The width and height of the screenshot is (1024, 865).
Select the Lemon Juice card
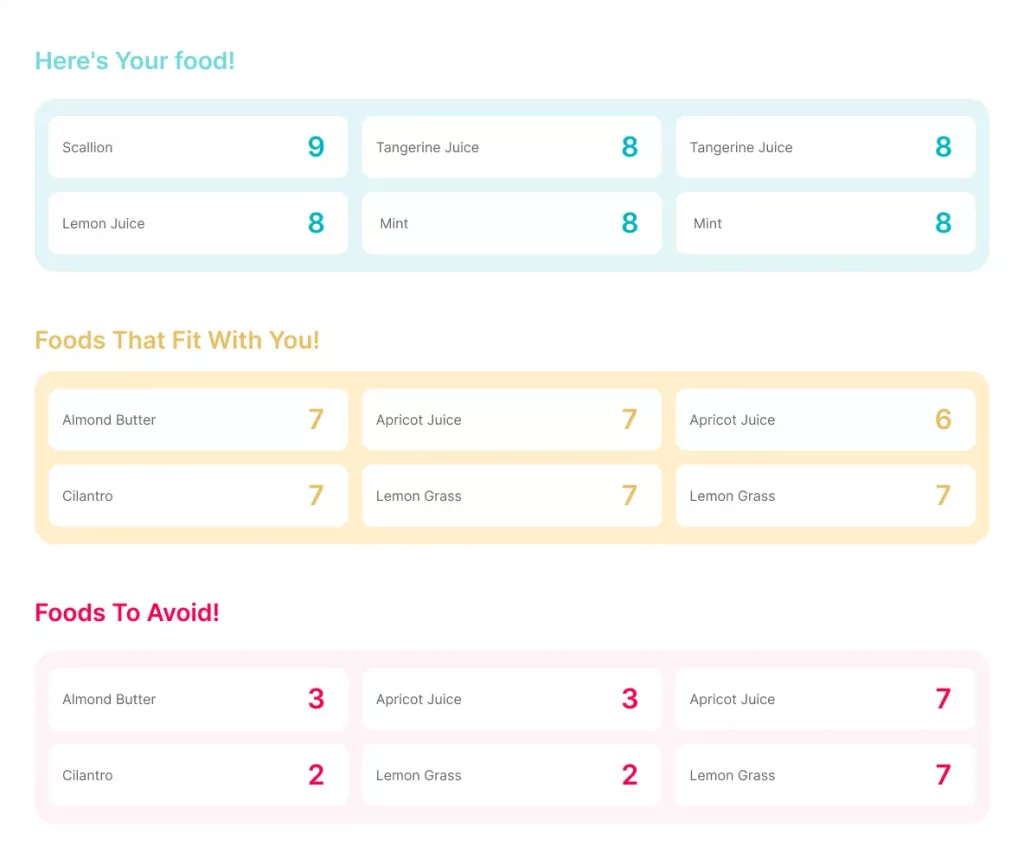pyautogui.click(x=198, y=223)
